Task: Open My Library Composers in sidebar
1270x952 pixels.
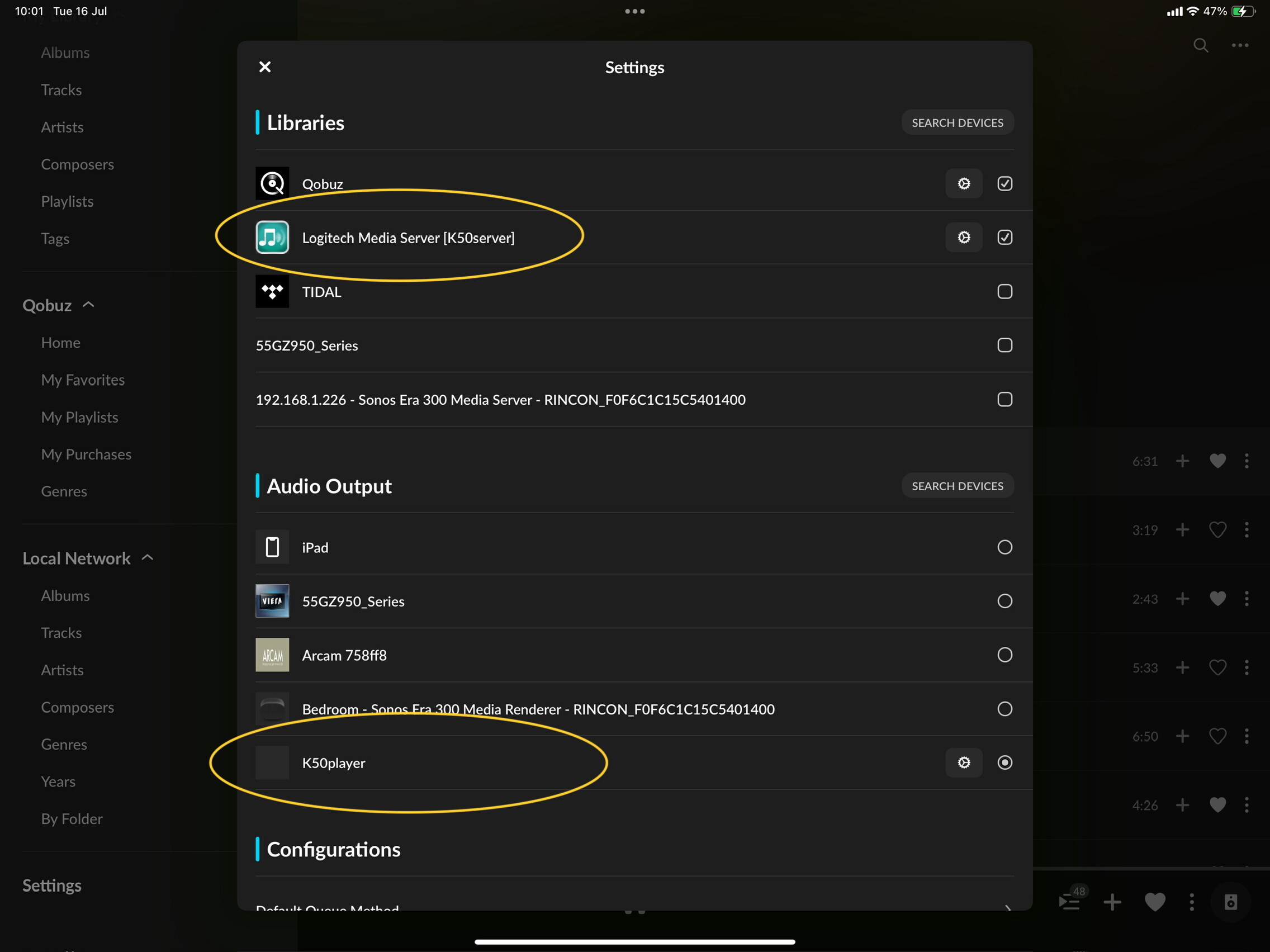Action: point(78,165)
